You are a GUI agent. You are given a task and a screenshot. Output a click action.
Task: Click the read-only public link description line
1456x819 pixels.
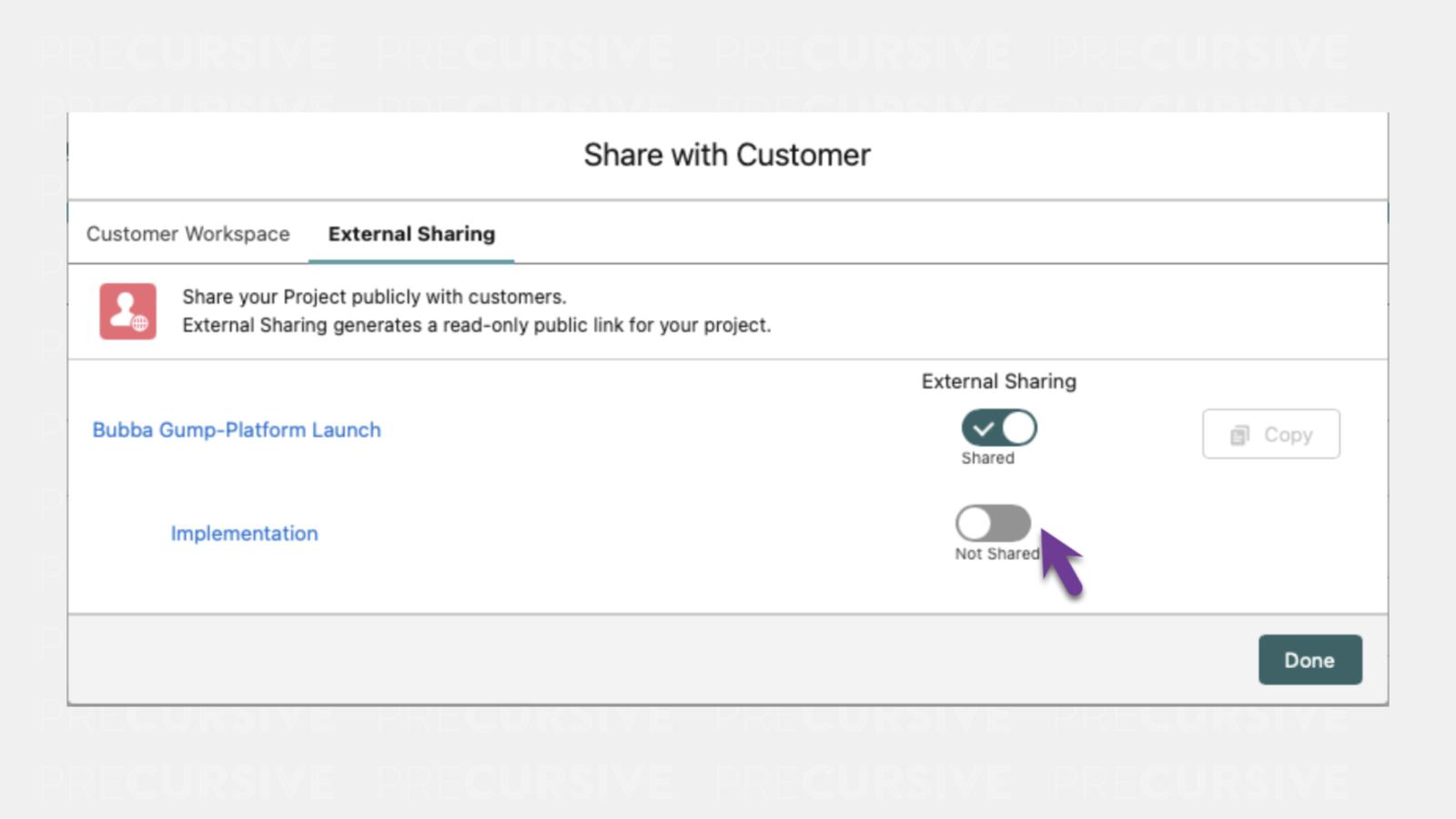point(476,325)
